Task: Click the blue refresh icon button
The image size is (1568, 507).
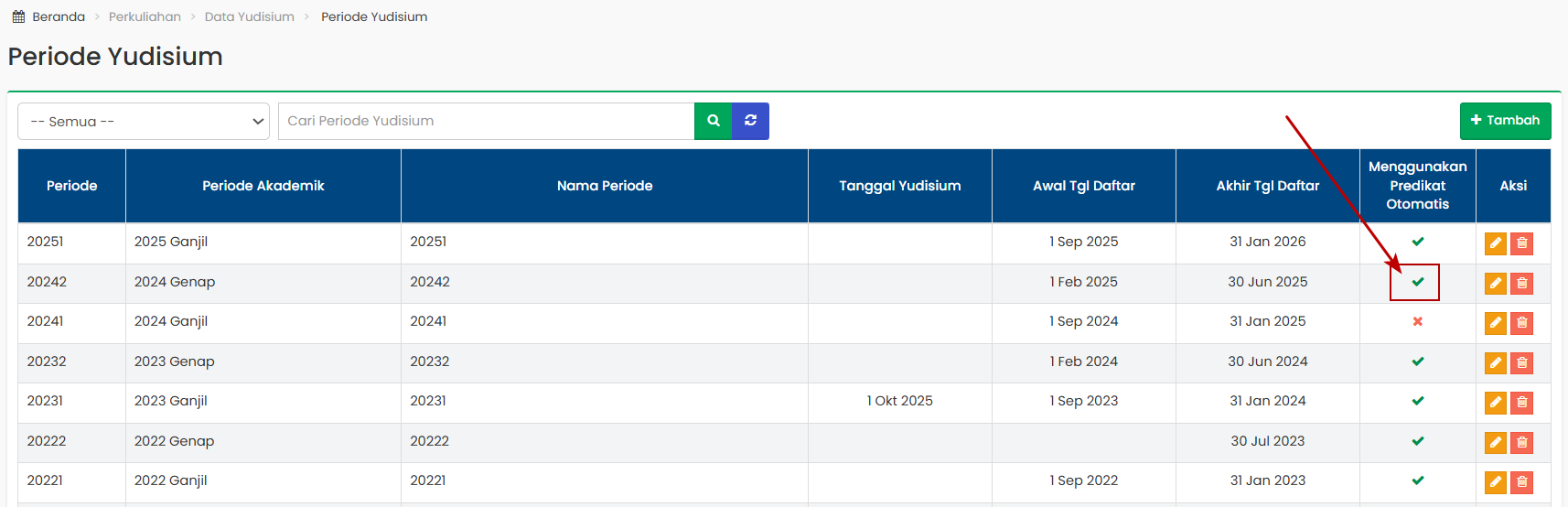Action: (750, 121)
